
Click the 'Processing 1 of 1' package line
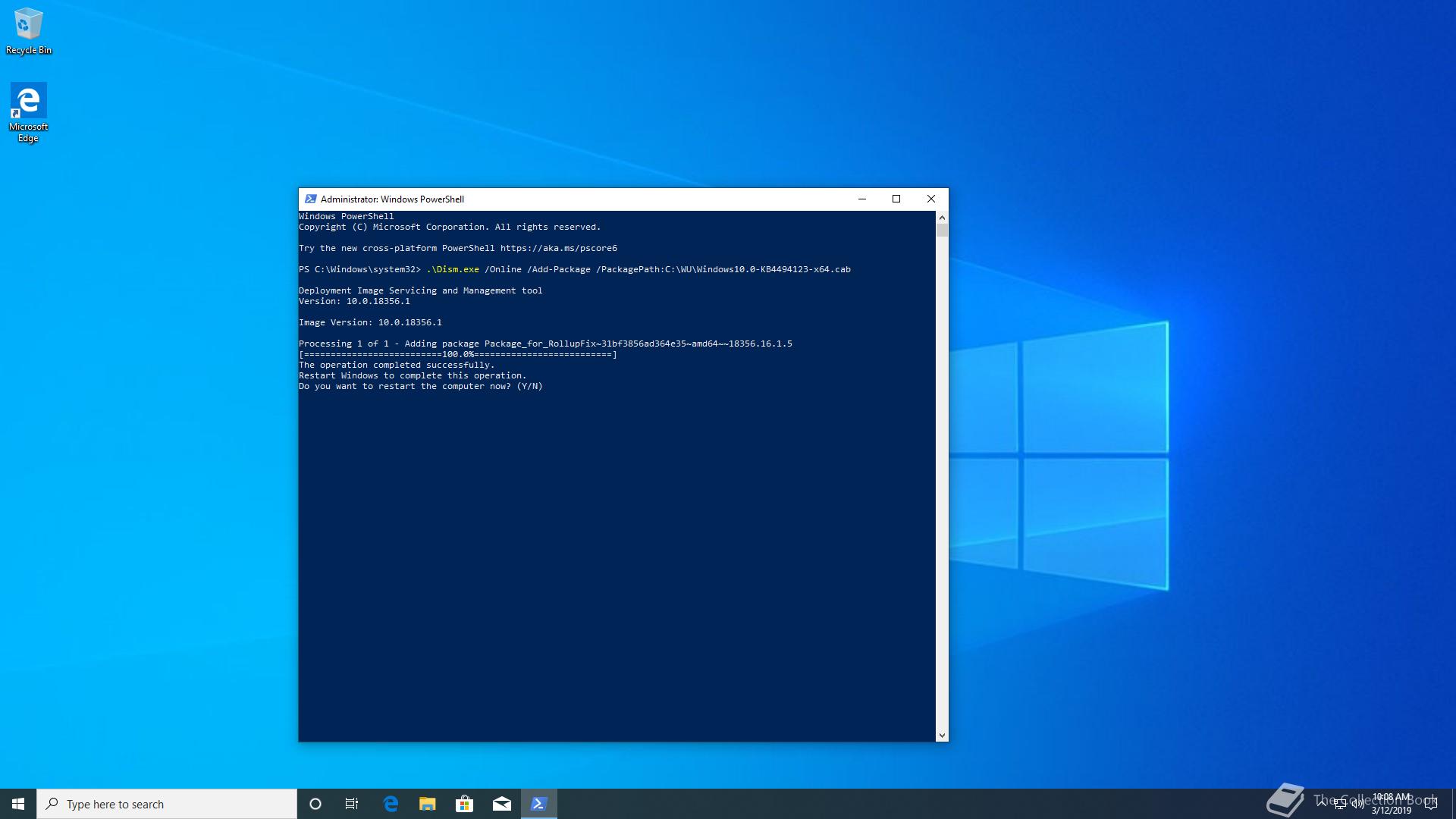click(545, 344)
